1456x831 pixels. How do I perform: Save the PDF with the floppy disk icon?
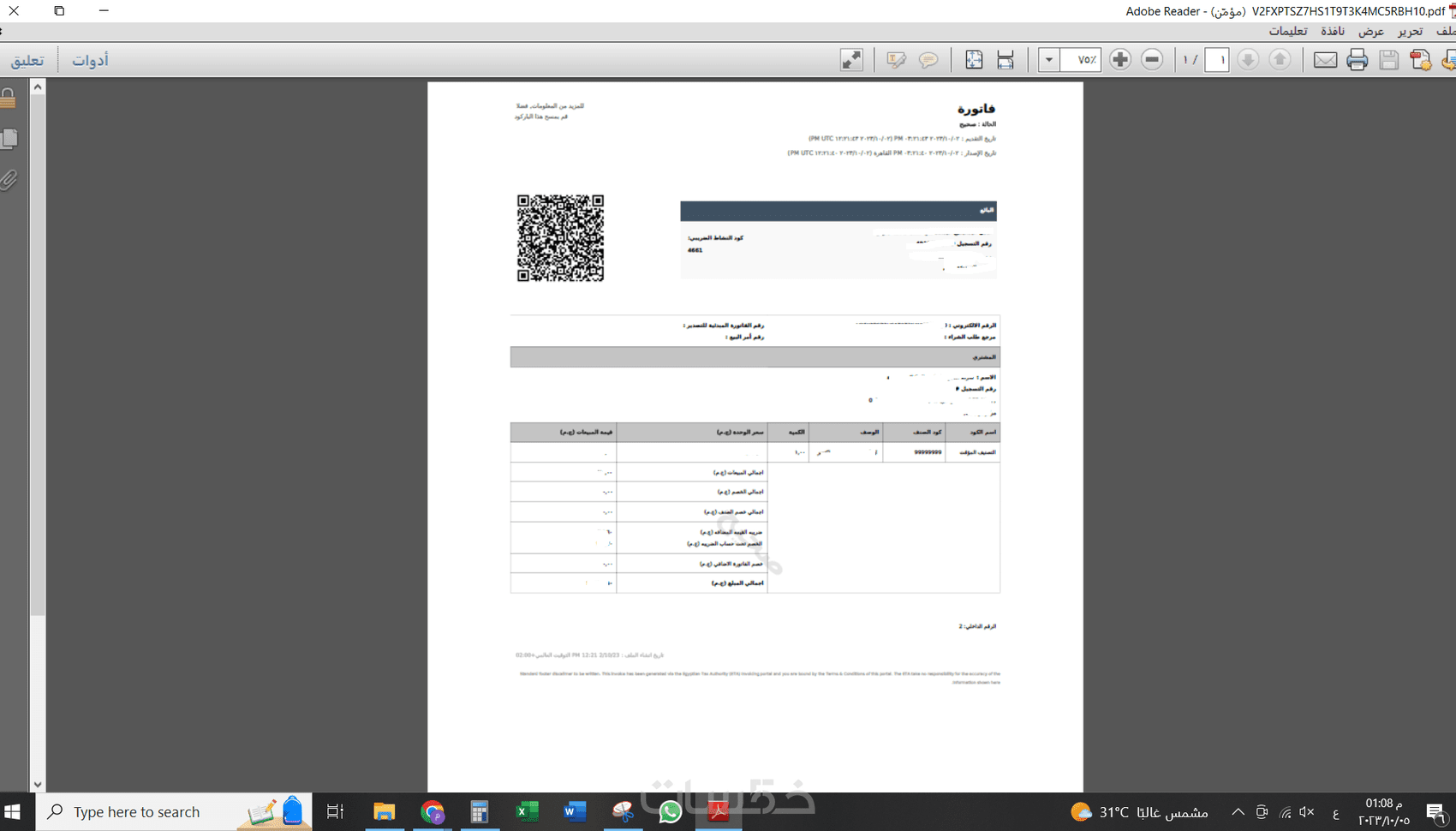1389,60
